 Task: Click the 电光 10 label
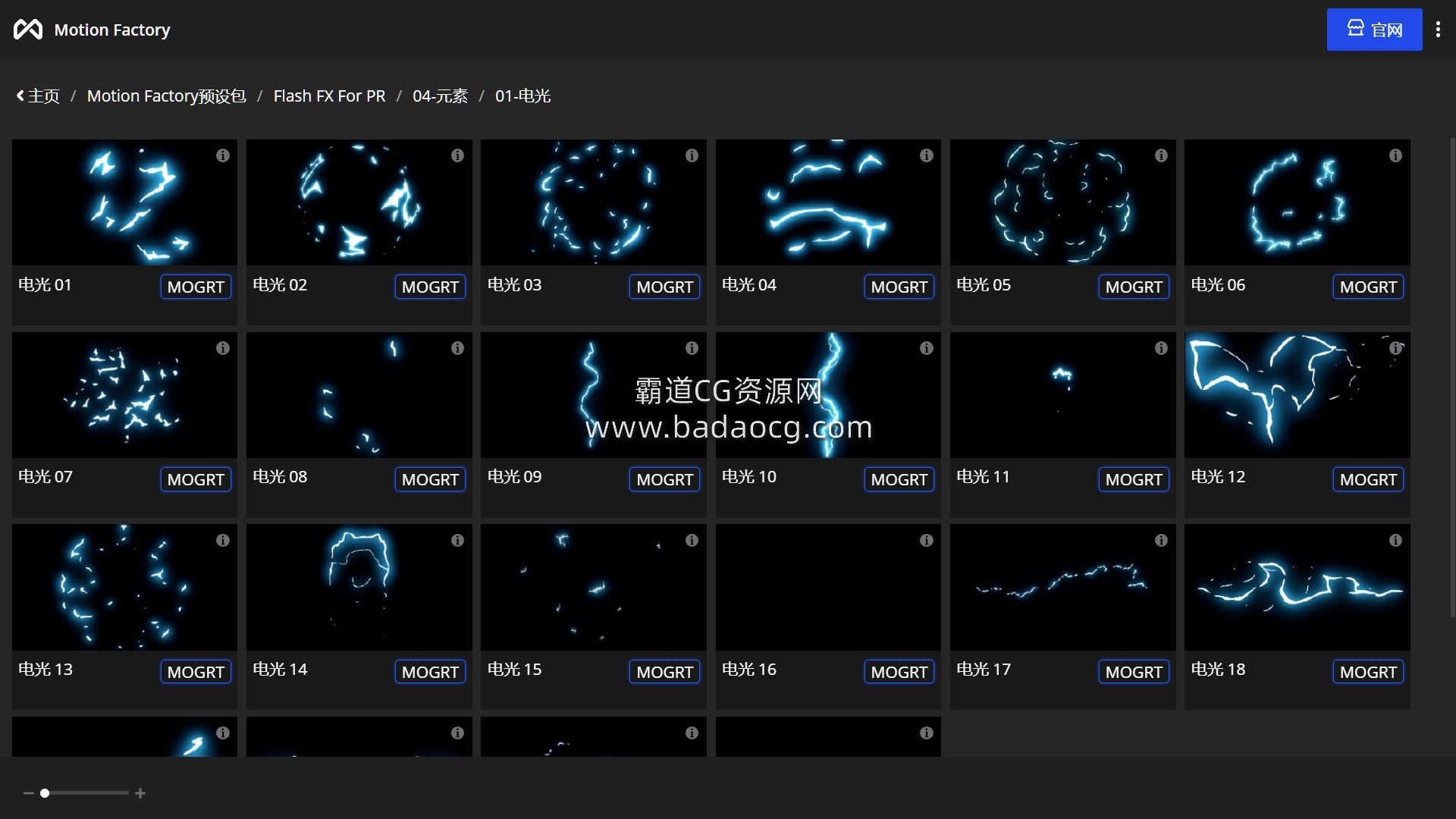pyautogui.click(x=748, y=477)
